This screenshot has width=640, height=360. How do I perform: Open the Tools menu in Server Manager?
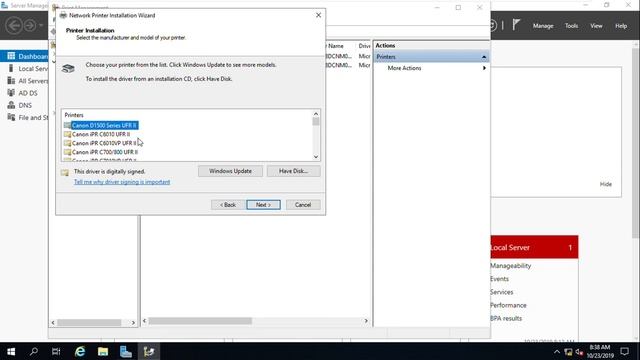coord(571,26)
